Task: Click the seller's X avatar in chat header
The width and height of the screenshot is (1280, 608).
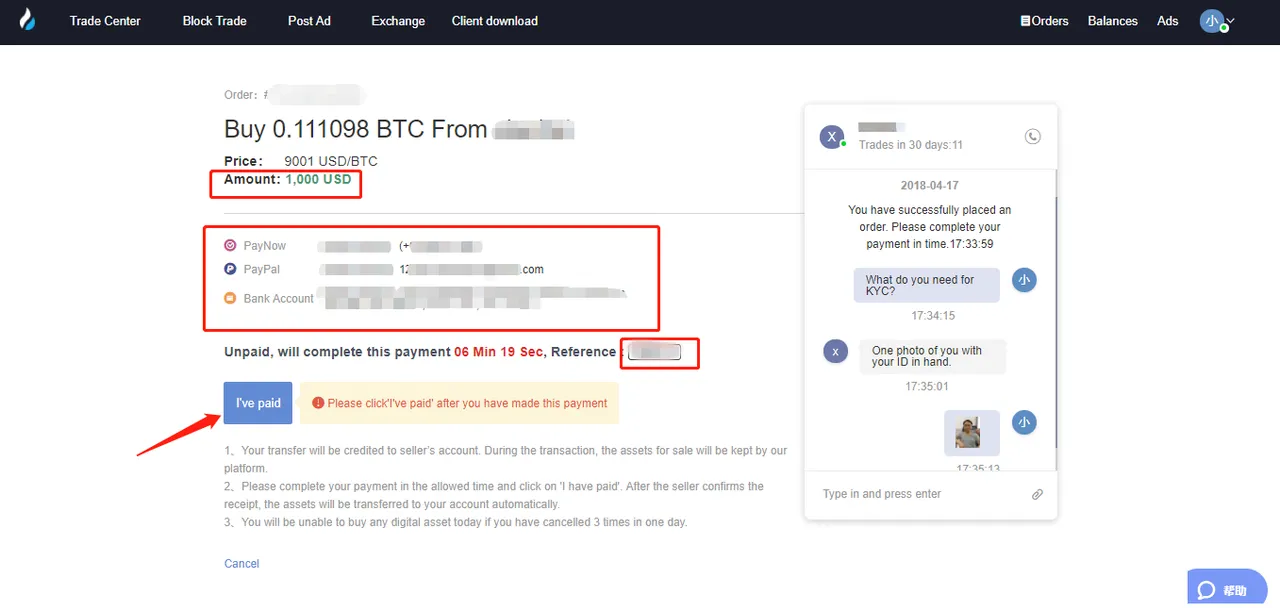Action: [832, 137]
